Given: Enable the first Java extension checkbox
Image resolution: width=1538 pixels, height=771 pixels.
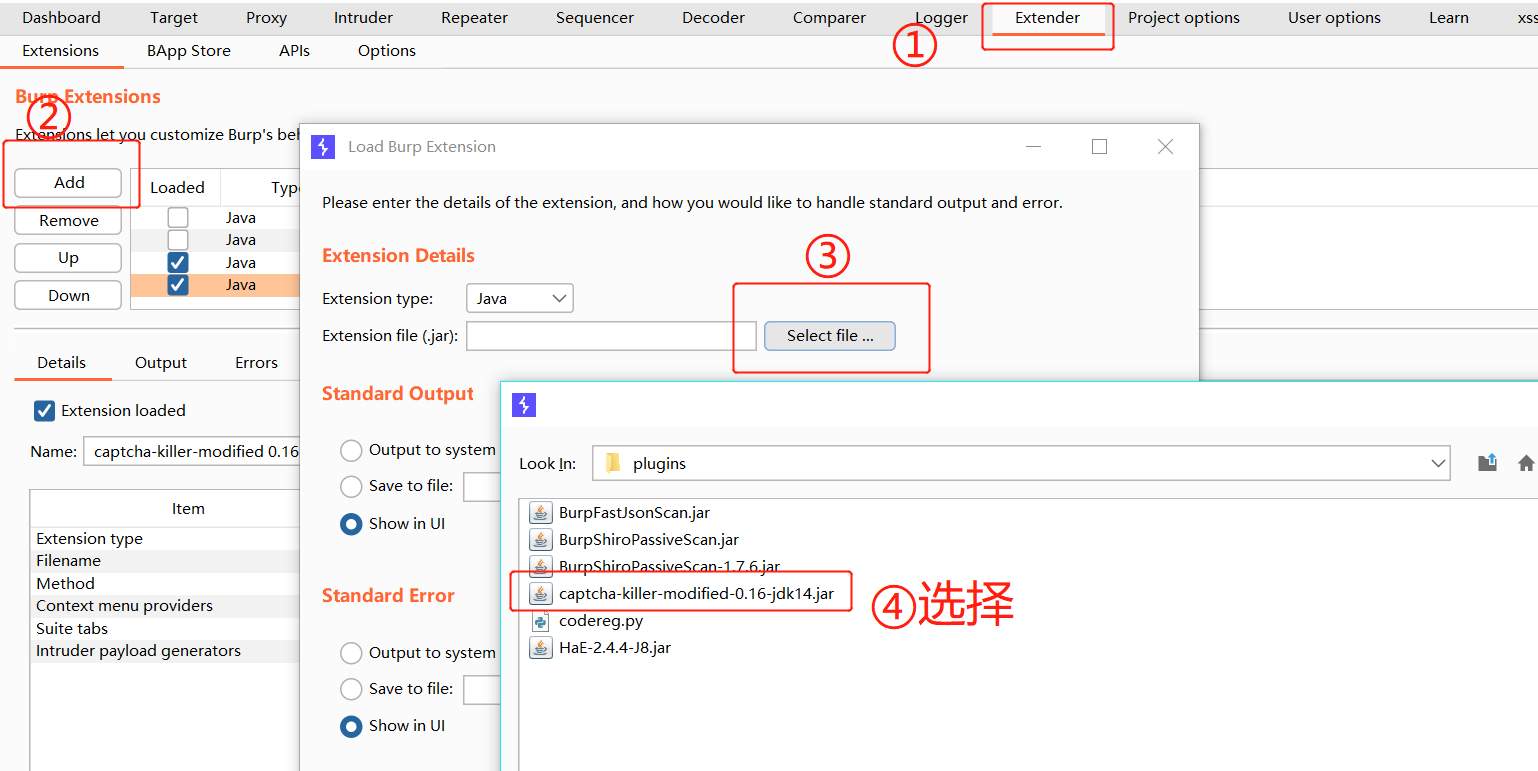Looking at the screenshot, I should [178, 218].
